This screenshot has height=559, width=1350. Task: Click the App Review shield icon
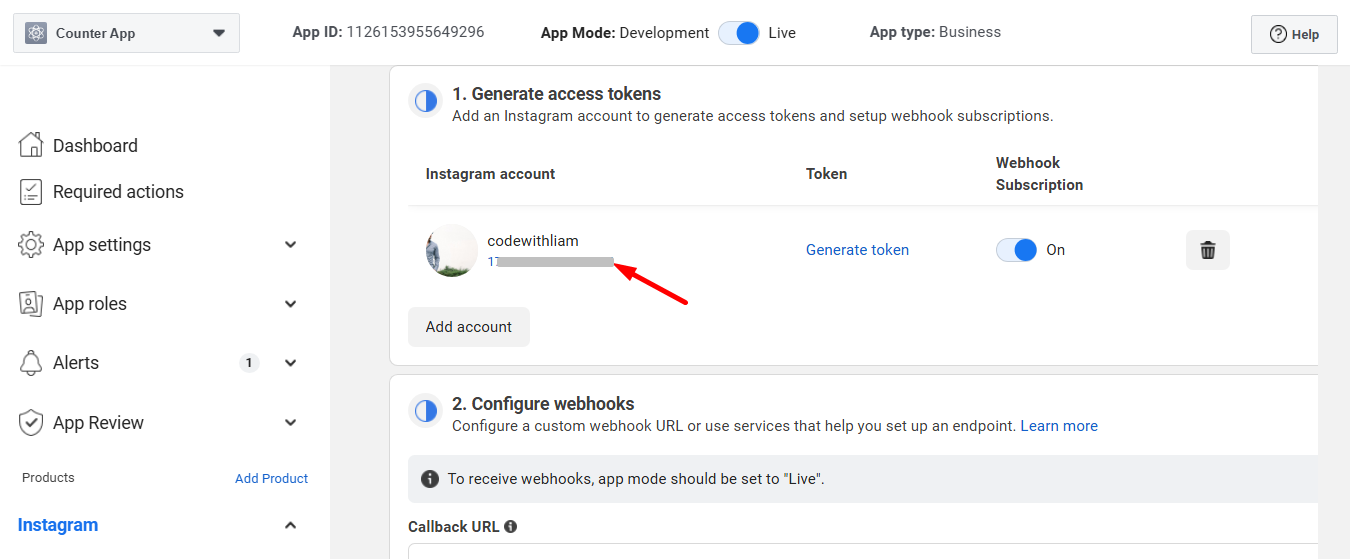(x=31, y=423)
